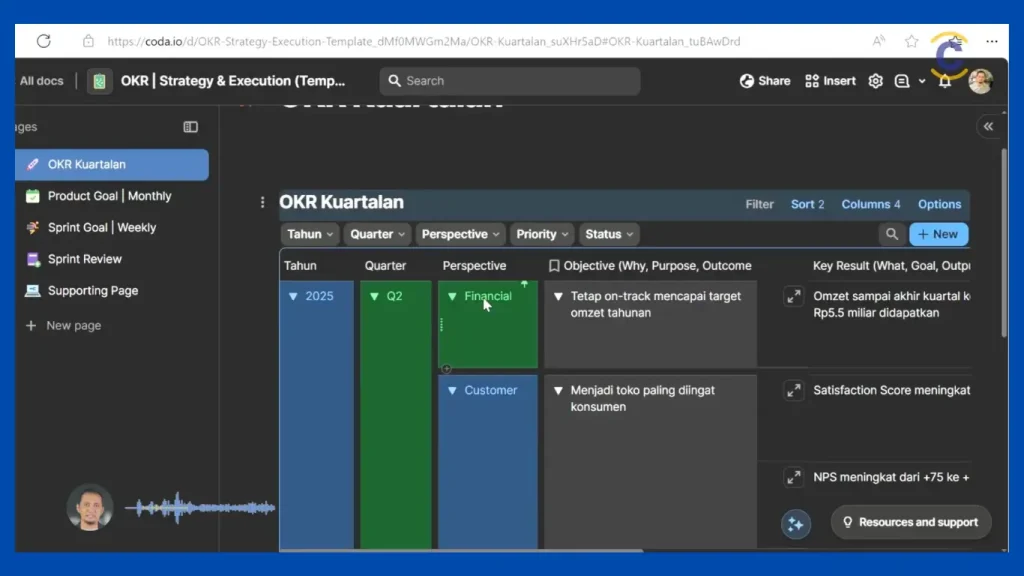Click the table search magnifier icon

coord(891,234)
